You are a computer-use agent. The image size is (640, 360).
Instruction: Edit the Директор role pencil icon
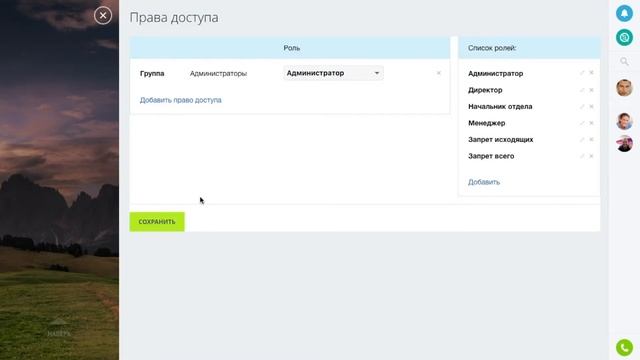click(x=582, y=90)
